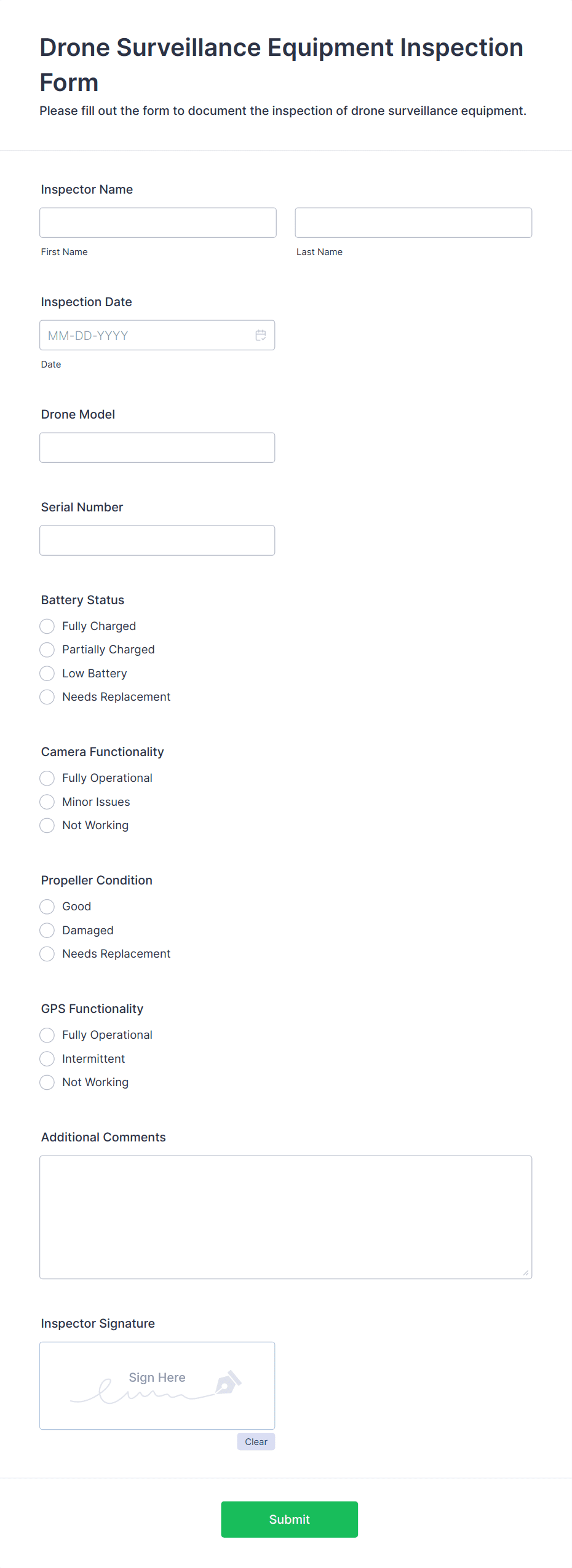
Task: Open the calendar date picker icon
Action: click(260, 335)
